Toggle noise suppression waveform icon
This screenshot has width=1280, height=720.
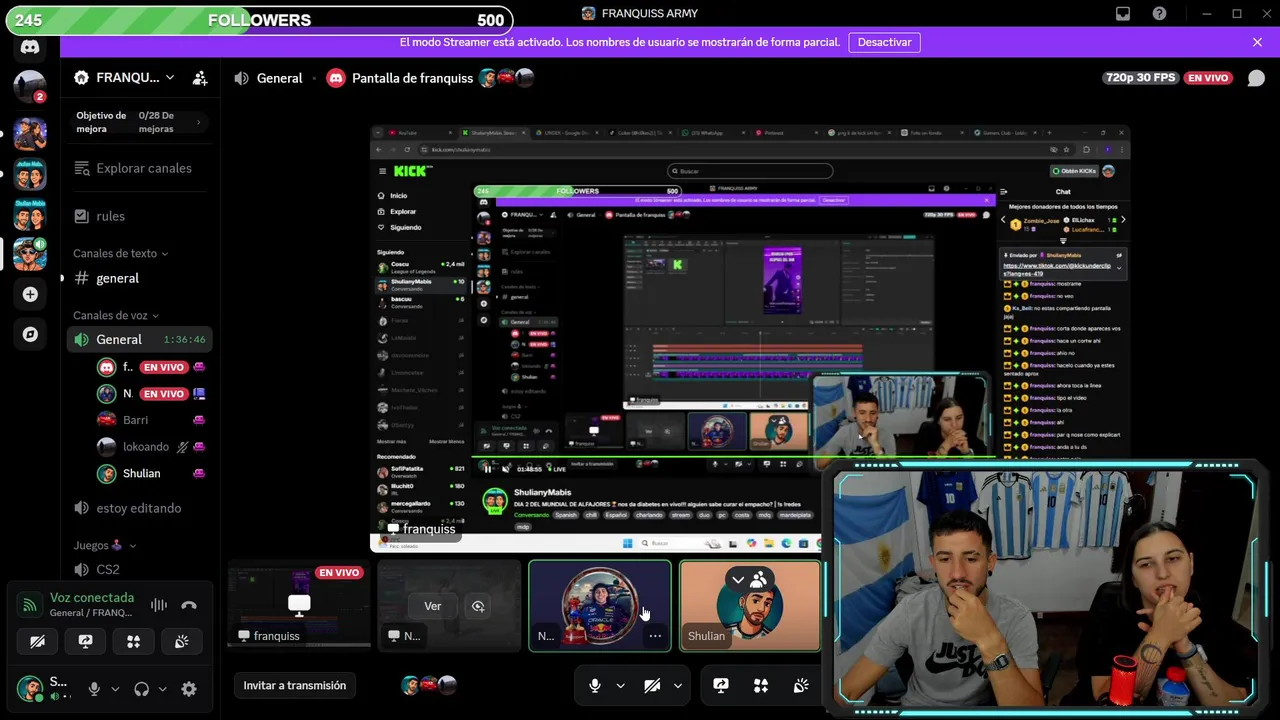158,605
